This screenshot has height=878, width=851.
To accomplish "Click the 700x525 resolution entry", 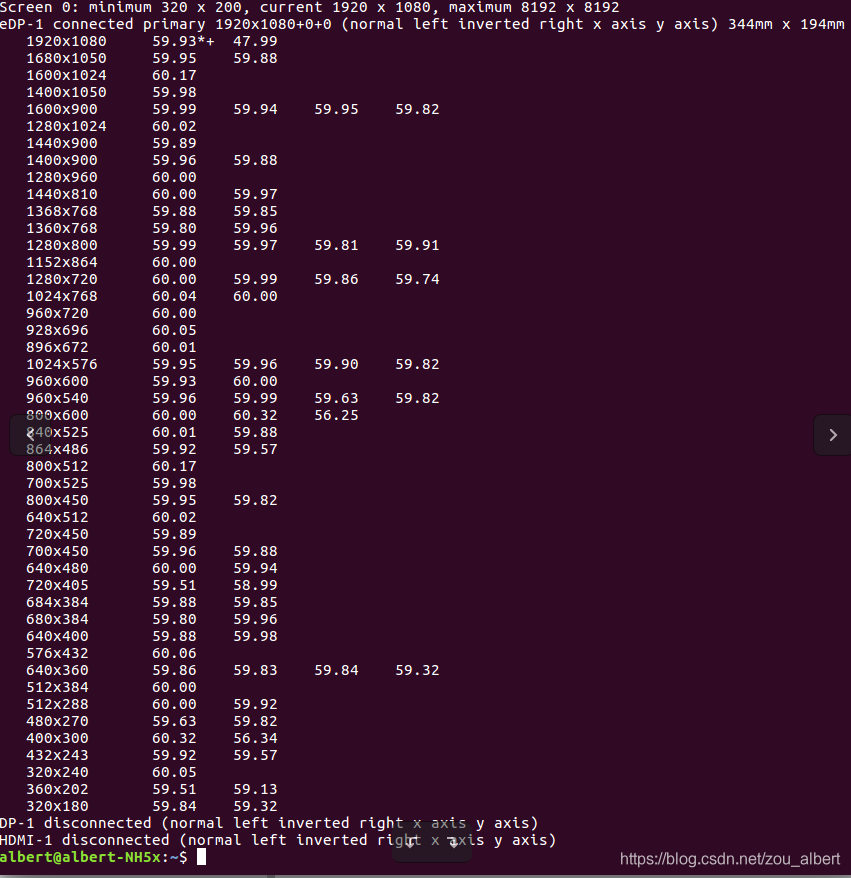I will click(x=57, y=483).
